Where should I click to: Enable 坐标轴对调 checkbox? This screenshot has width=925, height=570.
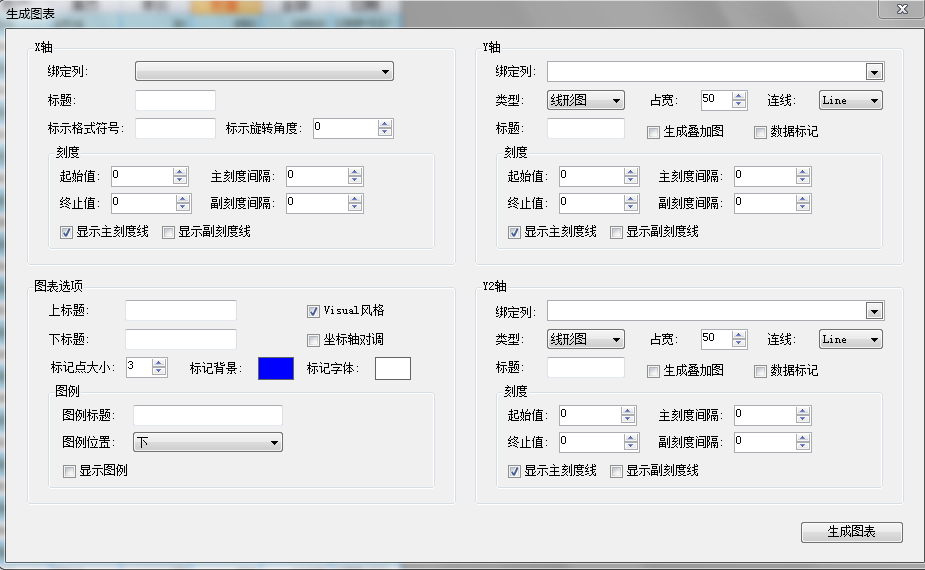[x=313, y=340]
